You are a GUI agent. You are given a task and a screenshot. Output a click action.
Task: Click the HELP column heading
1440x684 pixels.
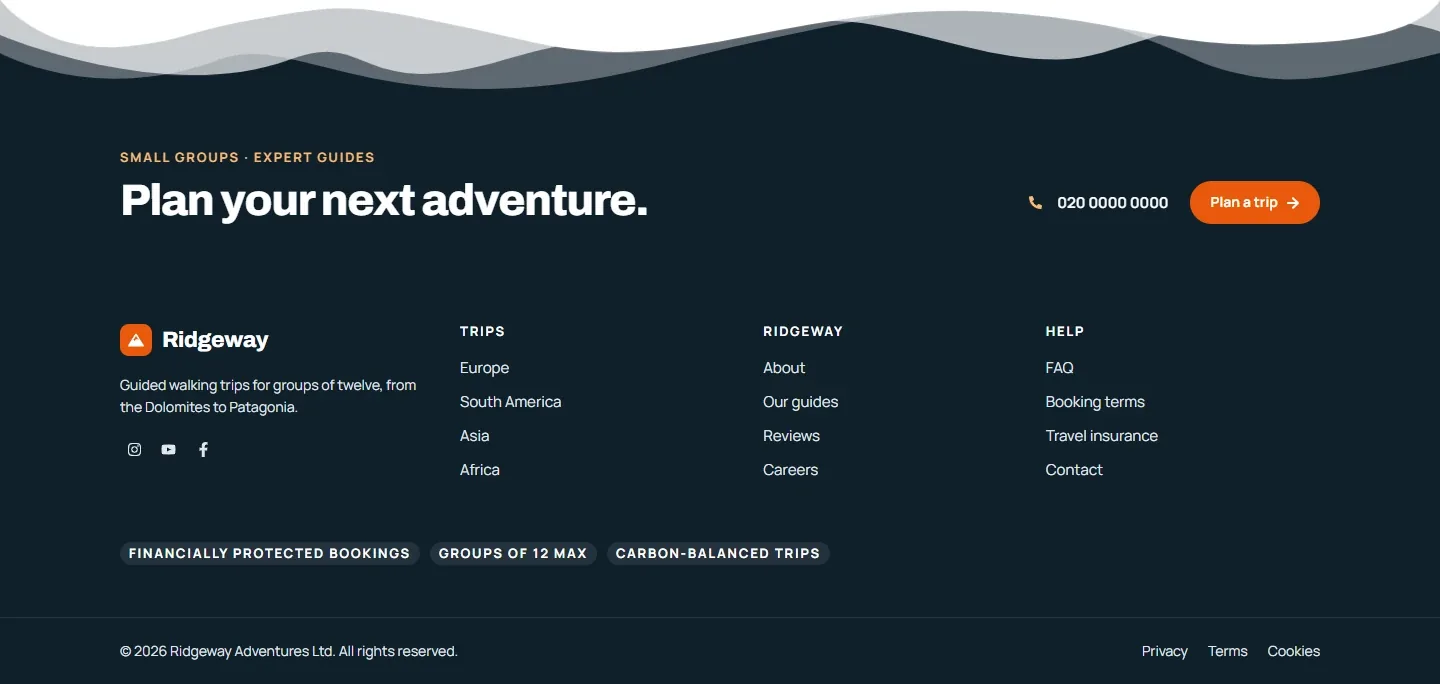[1065, 331]
